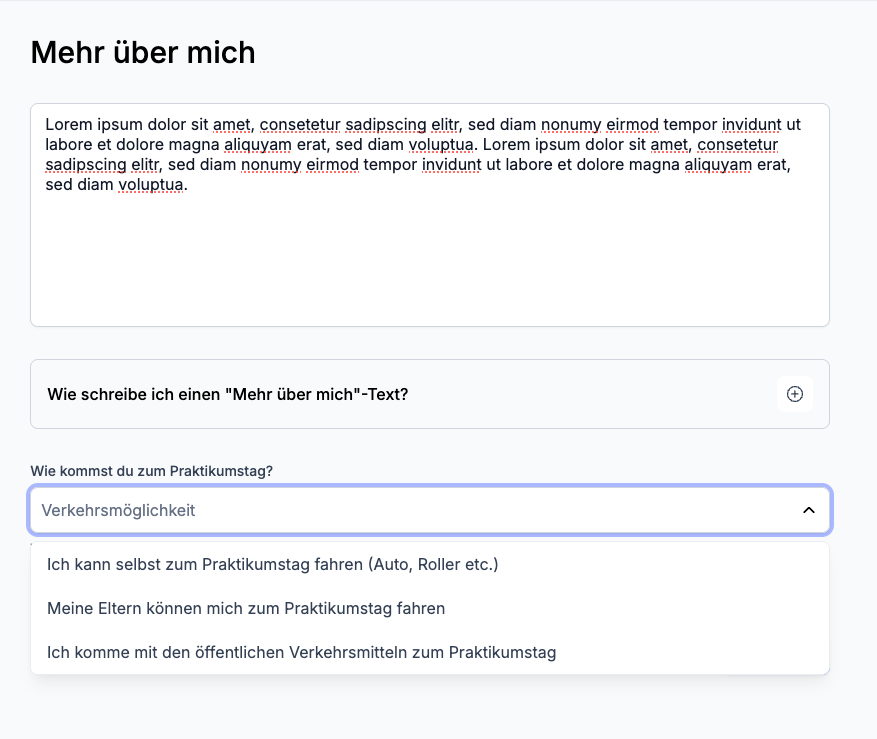Click the word 'invidunt' on the first line
This screenshot has width=877, height=739.
point(739,125)
